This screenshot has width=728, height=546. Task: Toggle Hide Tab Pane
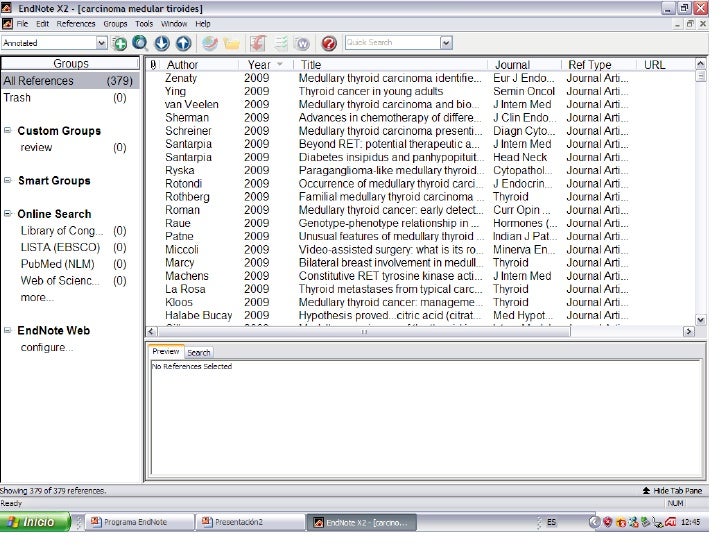(675, 491)
